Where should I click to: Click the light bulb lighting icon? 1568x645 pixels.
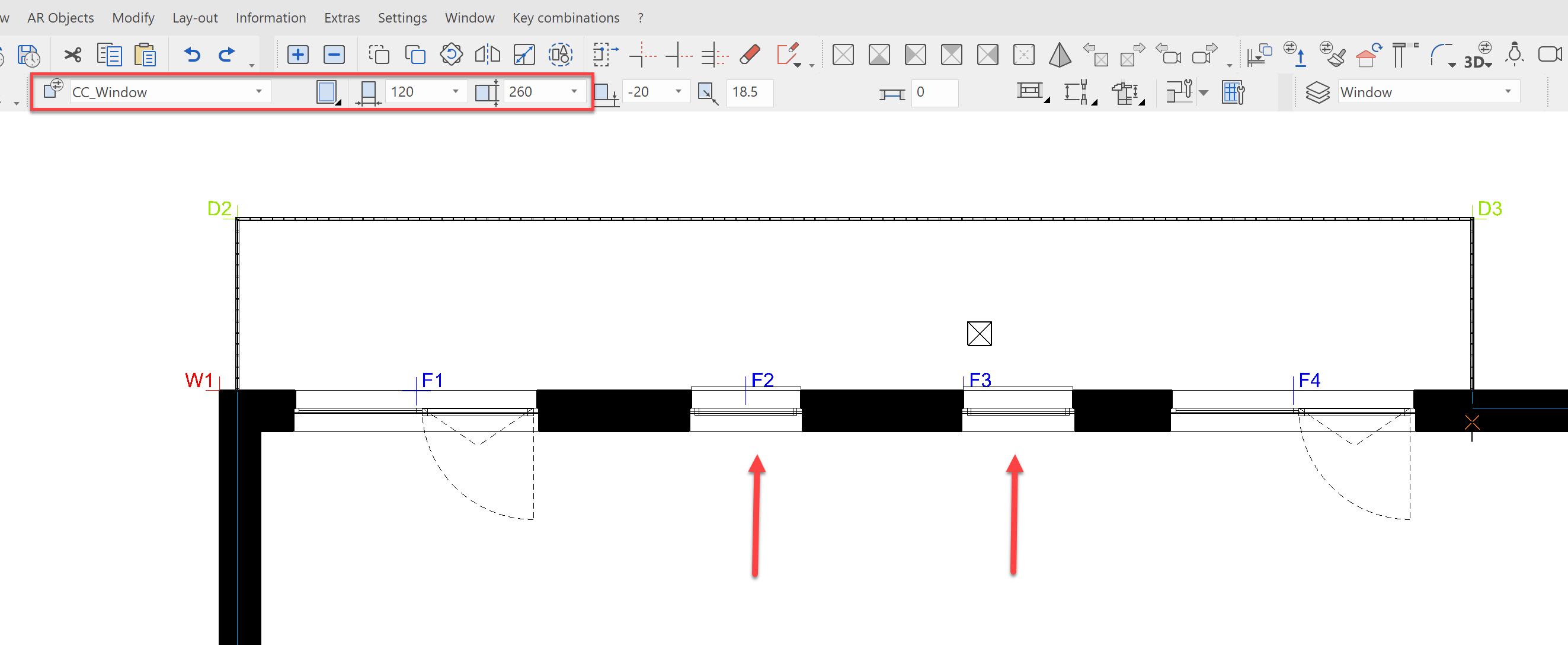[1515, 54]
